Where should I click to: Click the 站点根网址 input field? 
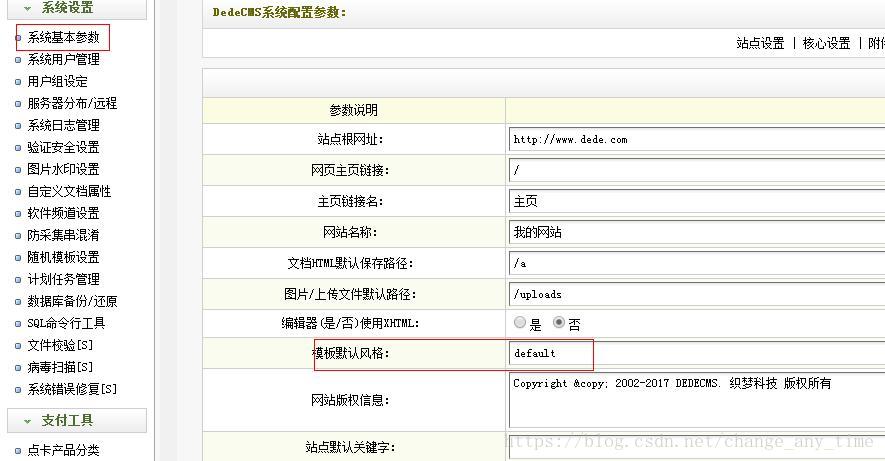(696, 139)
